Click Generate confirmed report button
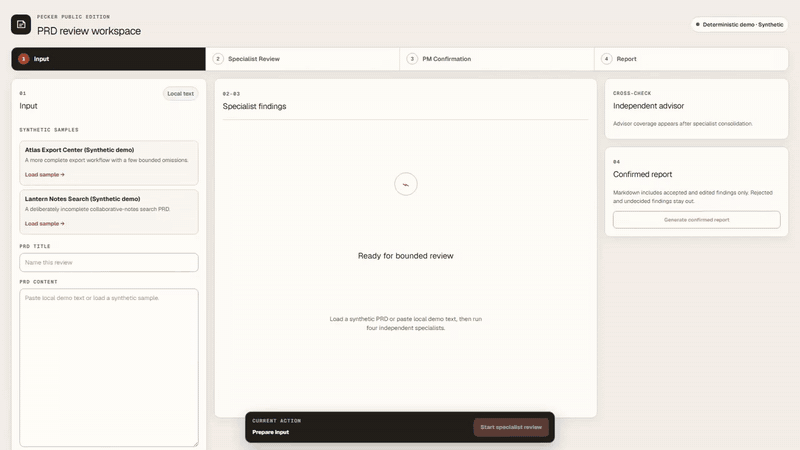Screen dimensions: 800x450 (696, 220)
